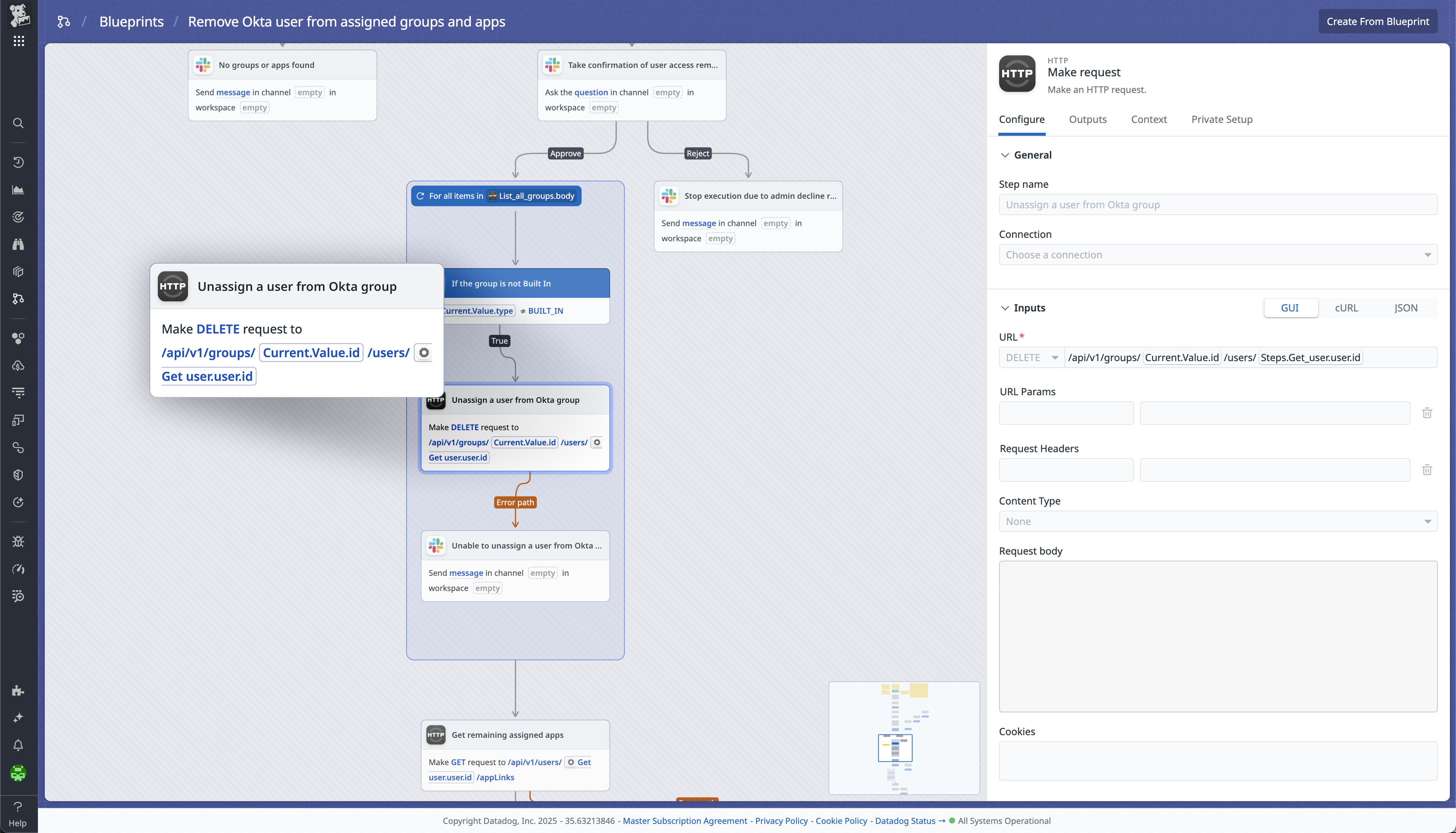
Task: Open the Private Setup tab
Action: click(x=1222, y=119)
